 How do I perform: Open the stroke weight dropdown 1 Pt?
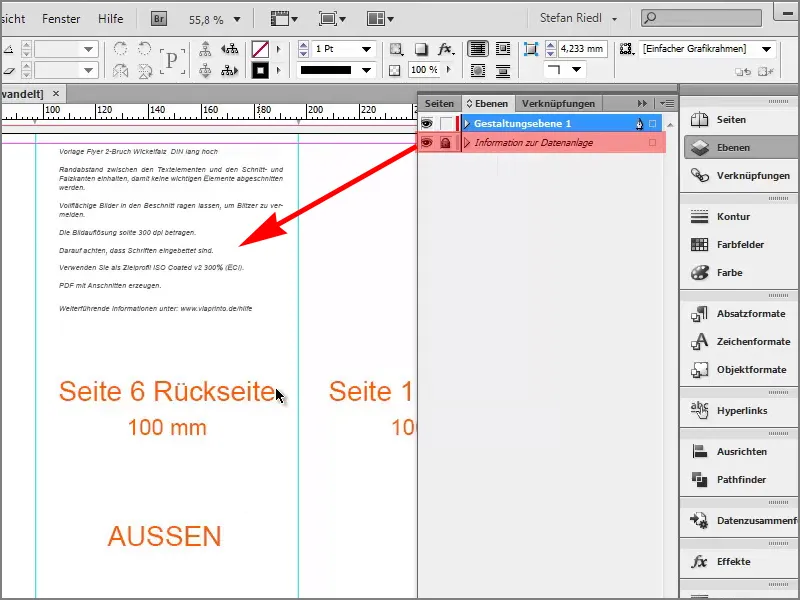(366, 49)
